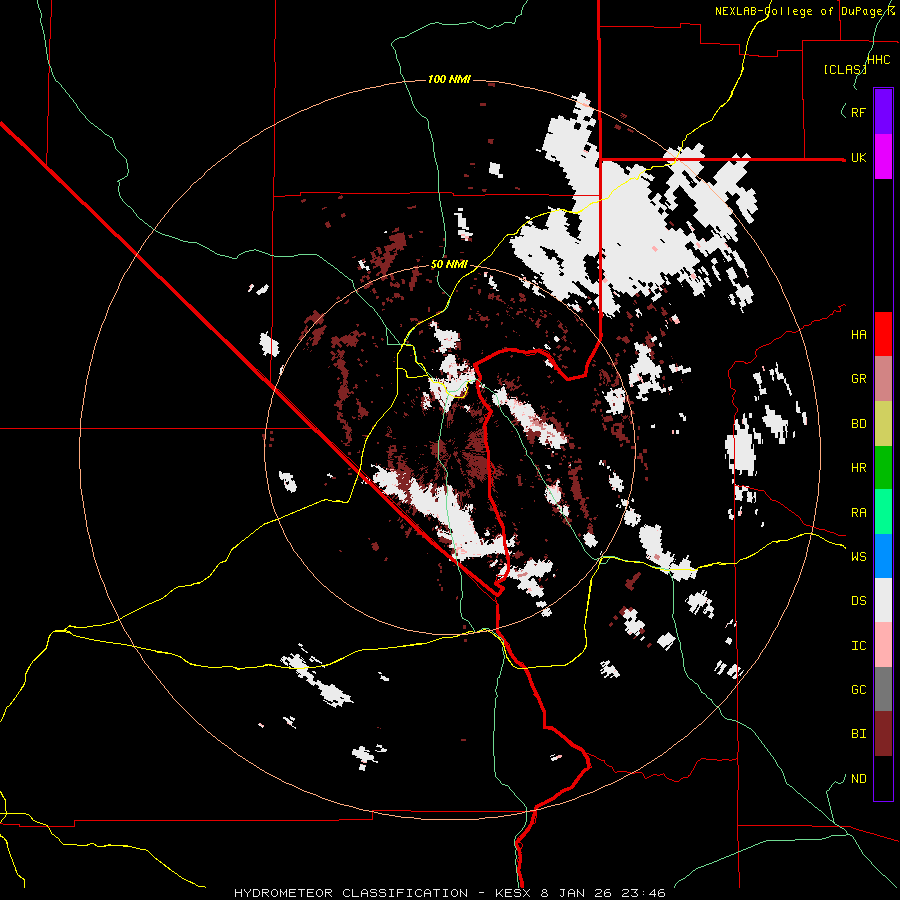Click the NEXLAB-College of DuPage credit text

[804, 11]
